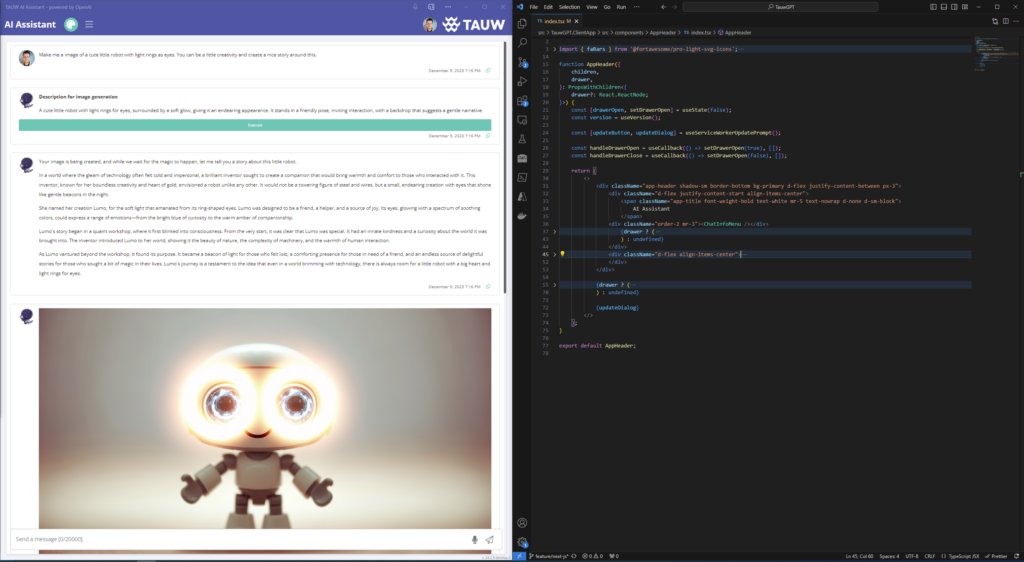Expand the folded code on line 45
Screen dimensions: 1024x562
pyautogui.click(x=555, y=254)
